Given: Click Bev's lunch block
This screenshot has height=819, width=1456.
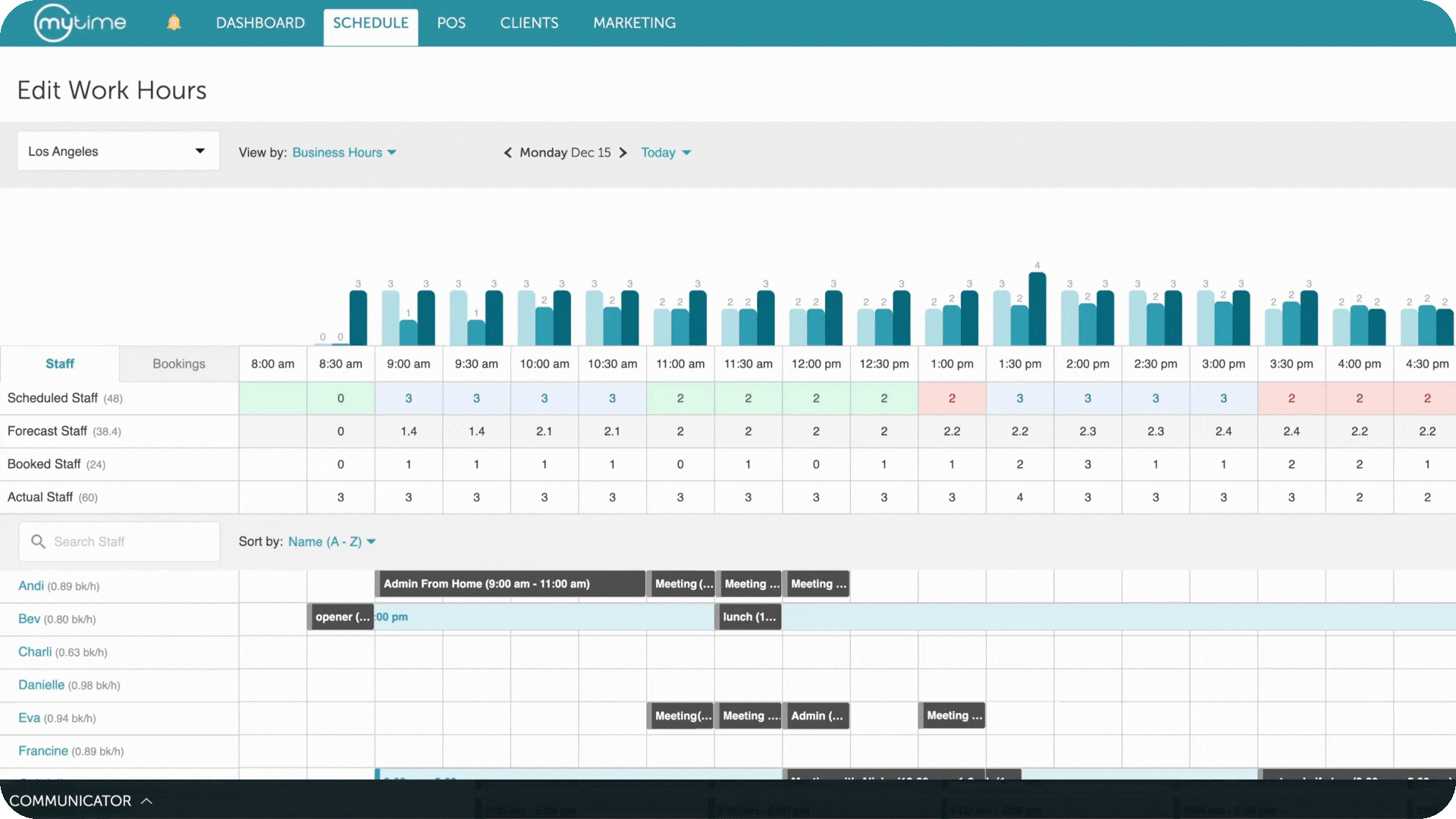Looking at the screenshot, I should click(748, 617).
